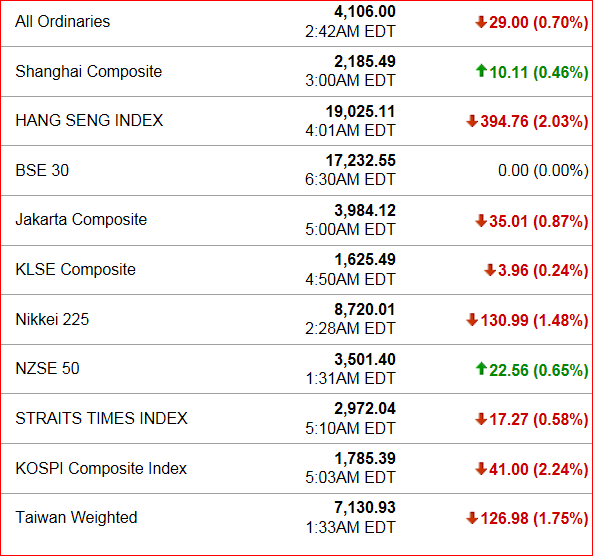The height and width of the screenshot is (556, 593).
Task: Click green up arrow beside 22.56 change
Action: point(481,369)
